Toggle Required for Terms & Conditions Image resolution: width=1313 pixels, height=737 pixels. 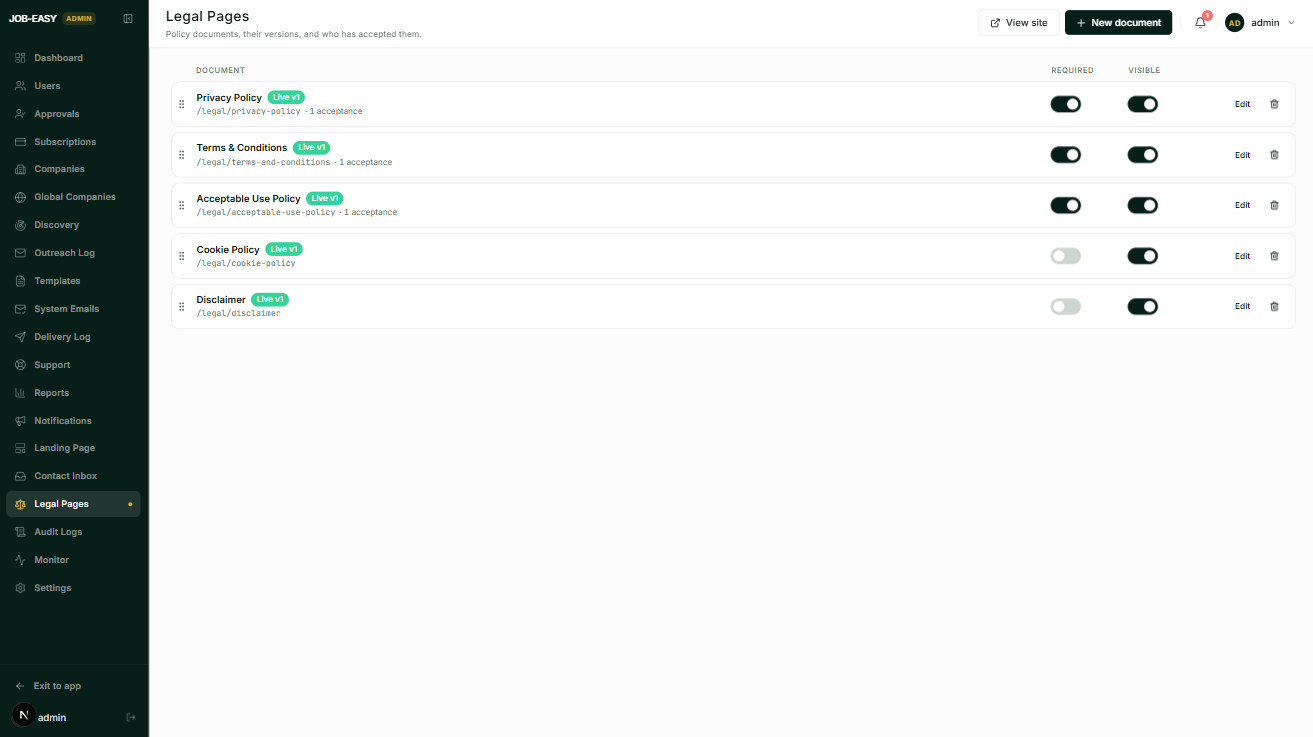(1065, 155)
